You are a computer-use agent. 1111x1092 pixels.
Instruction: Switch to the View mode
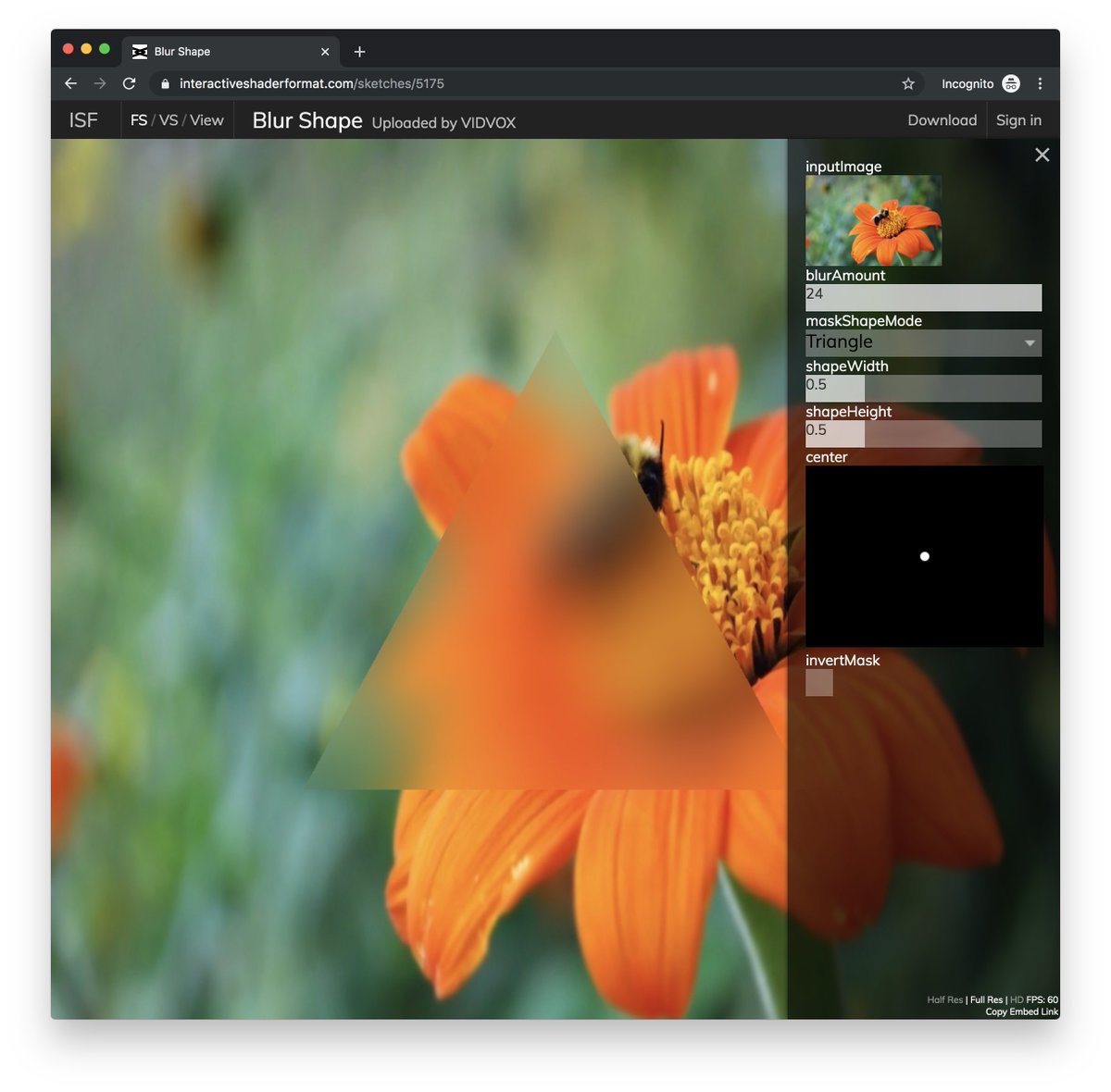click(x=206, y=120)
